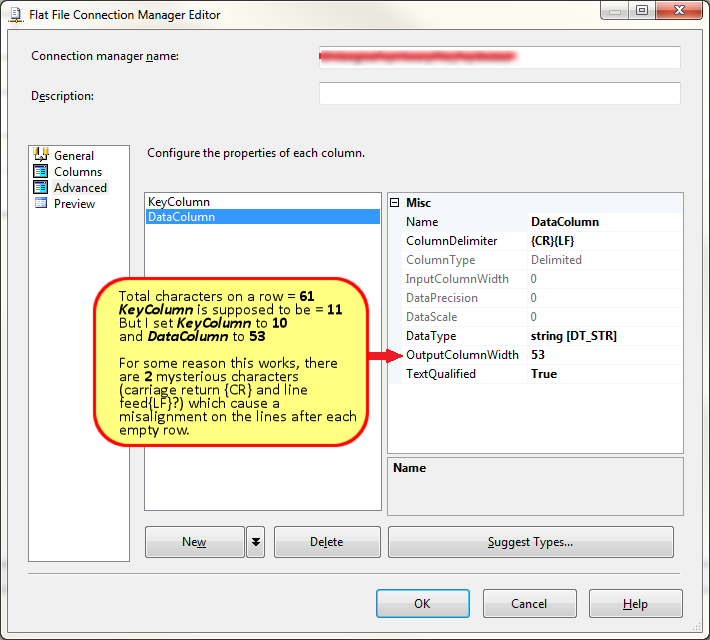The height and width of the screenshot is (640, 710).
Task: Open the Preview page
Action: [74, 204]
